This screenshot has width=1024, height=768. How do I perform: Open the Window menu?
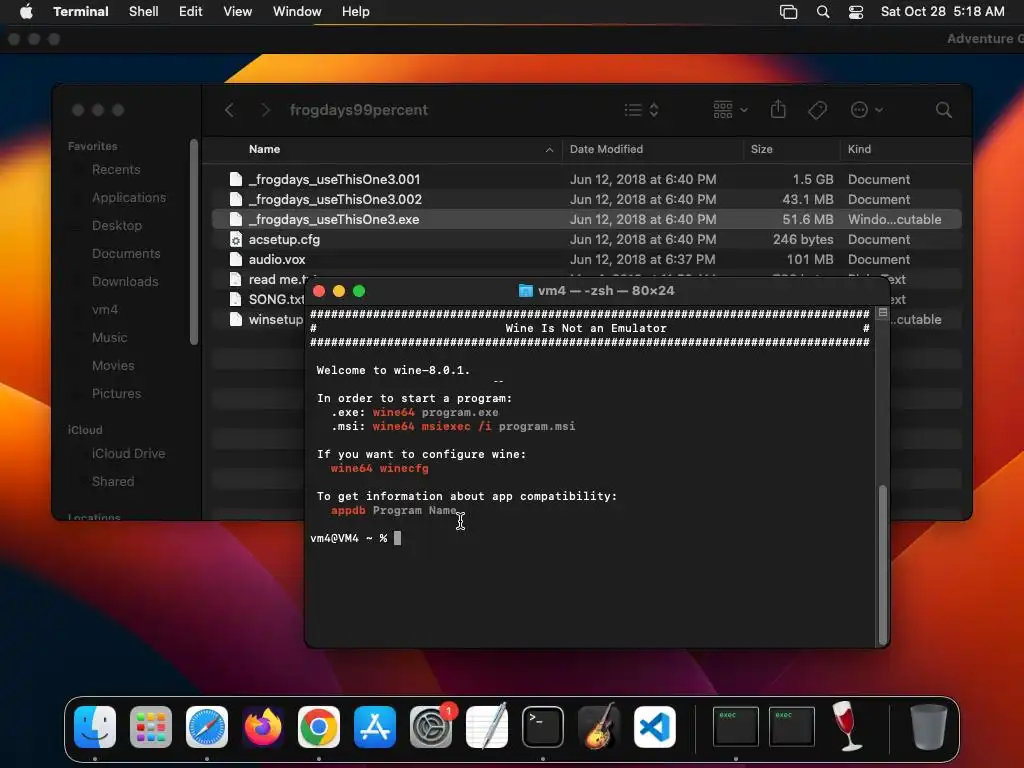(x=297, y=12)
